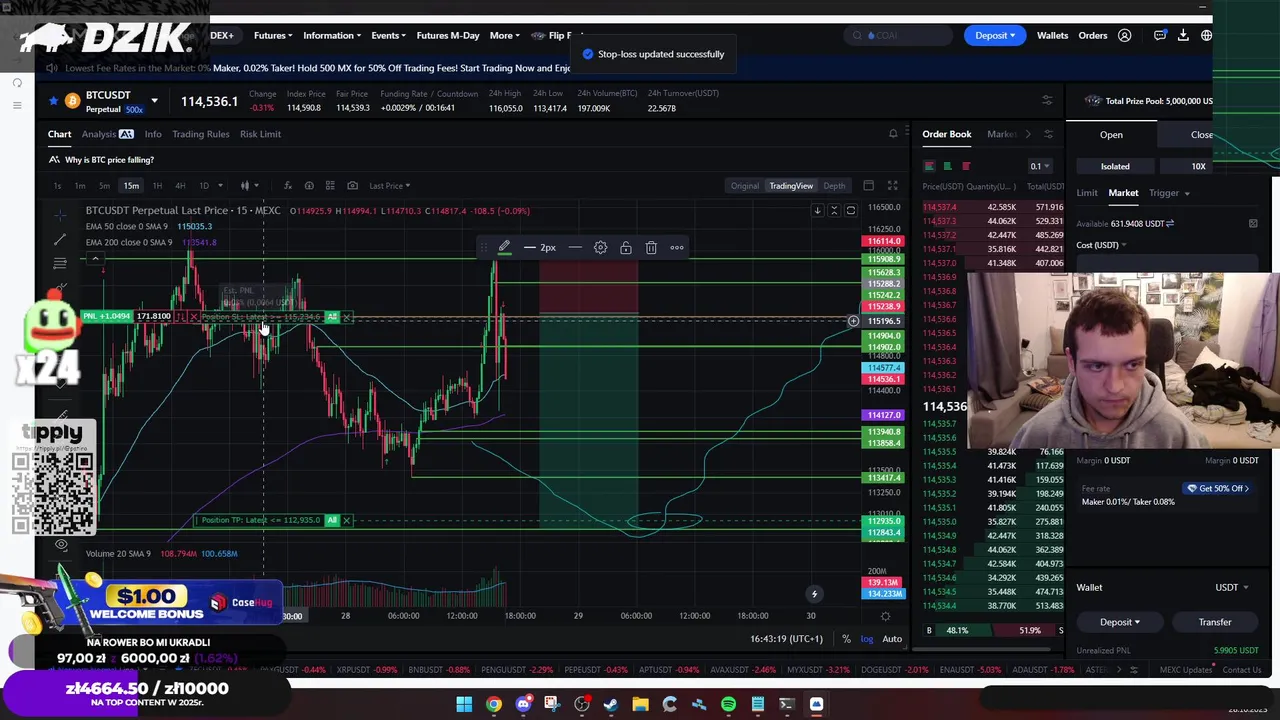Open more timeframes dropdown after 1D

pyautogui.click(x=219, y=185)
